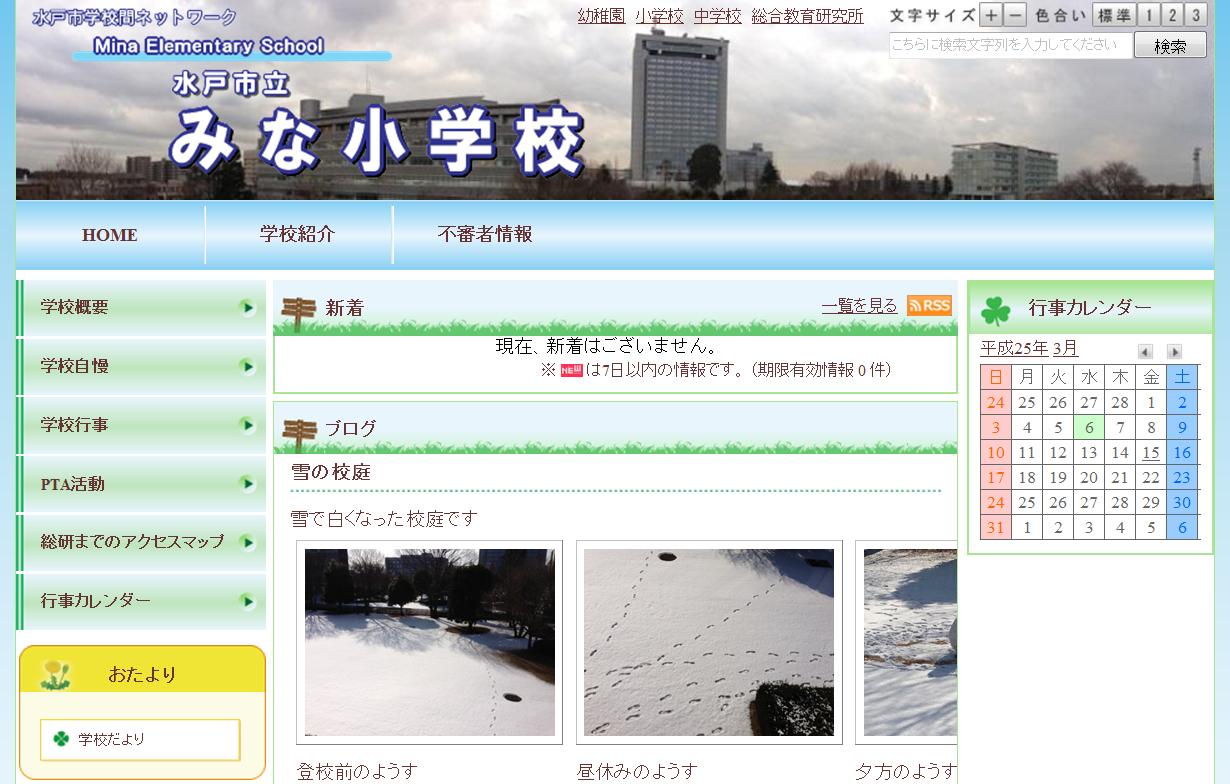This screenshot has height=784, width=1230.
Task: Go to the previous calendar month
Action: click(1146, 351)
